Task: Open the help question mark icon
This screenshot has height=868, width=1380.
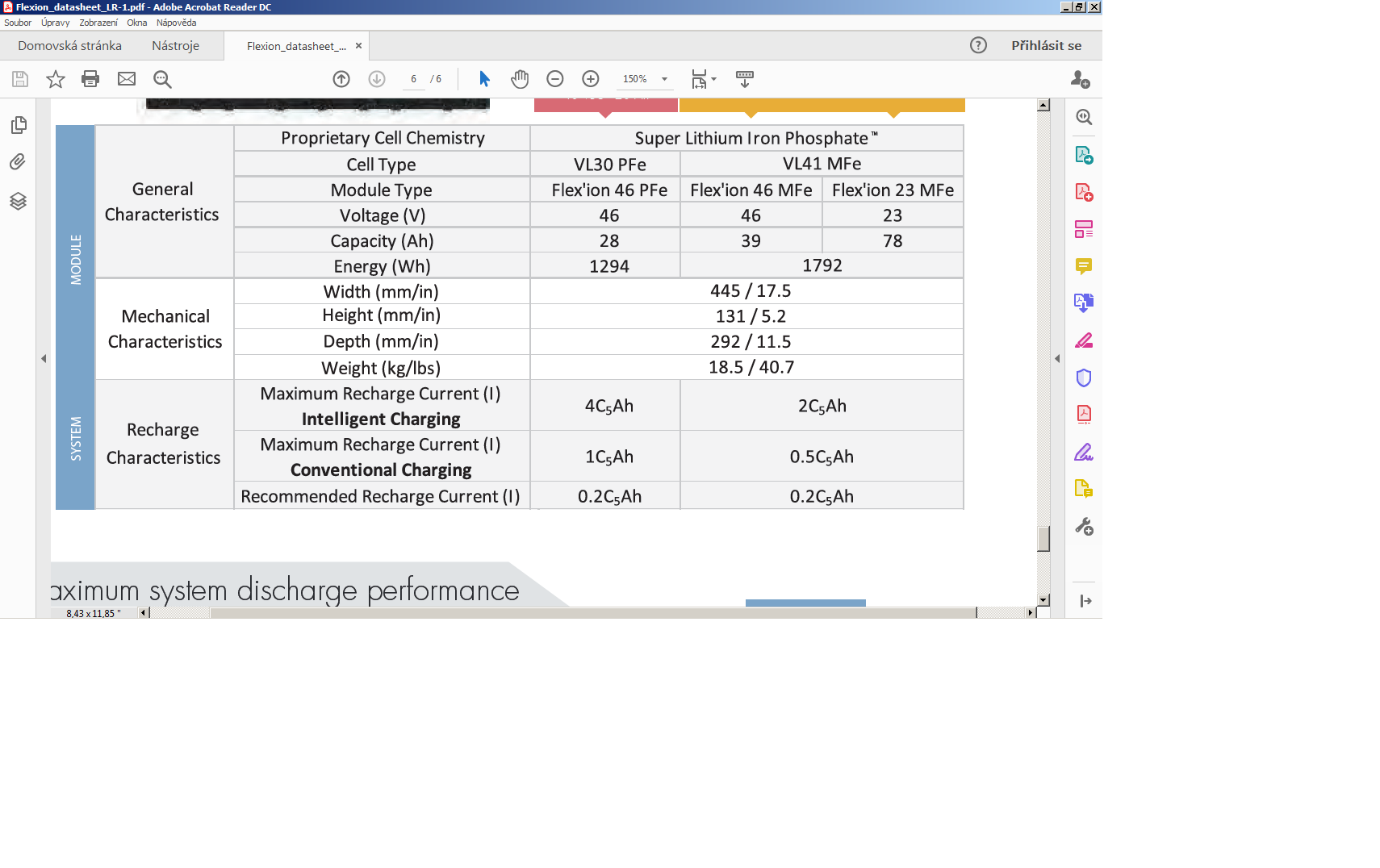Action: pos(978,45)
